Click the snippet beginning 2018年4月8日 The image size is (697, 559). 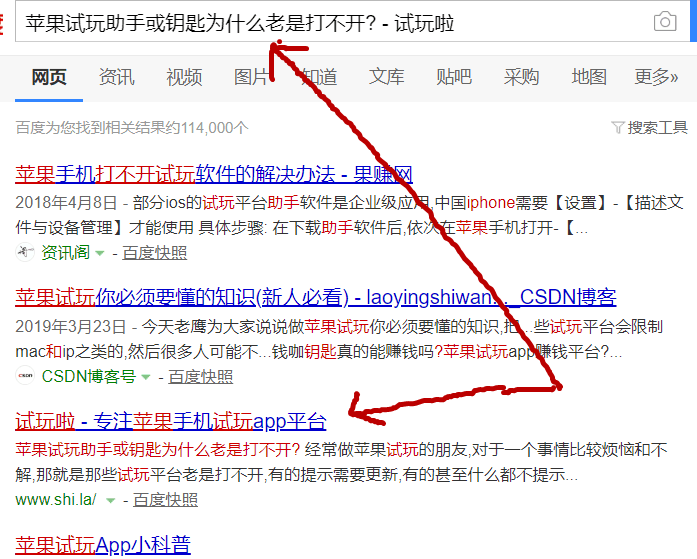(x=349, y=215)
